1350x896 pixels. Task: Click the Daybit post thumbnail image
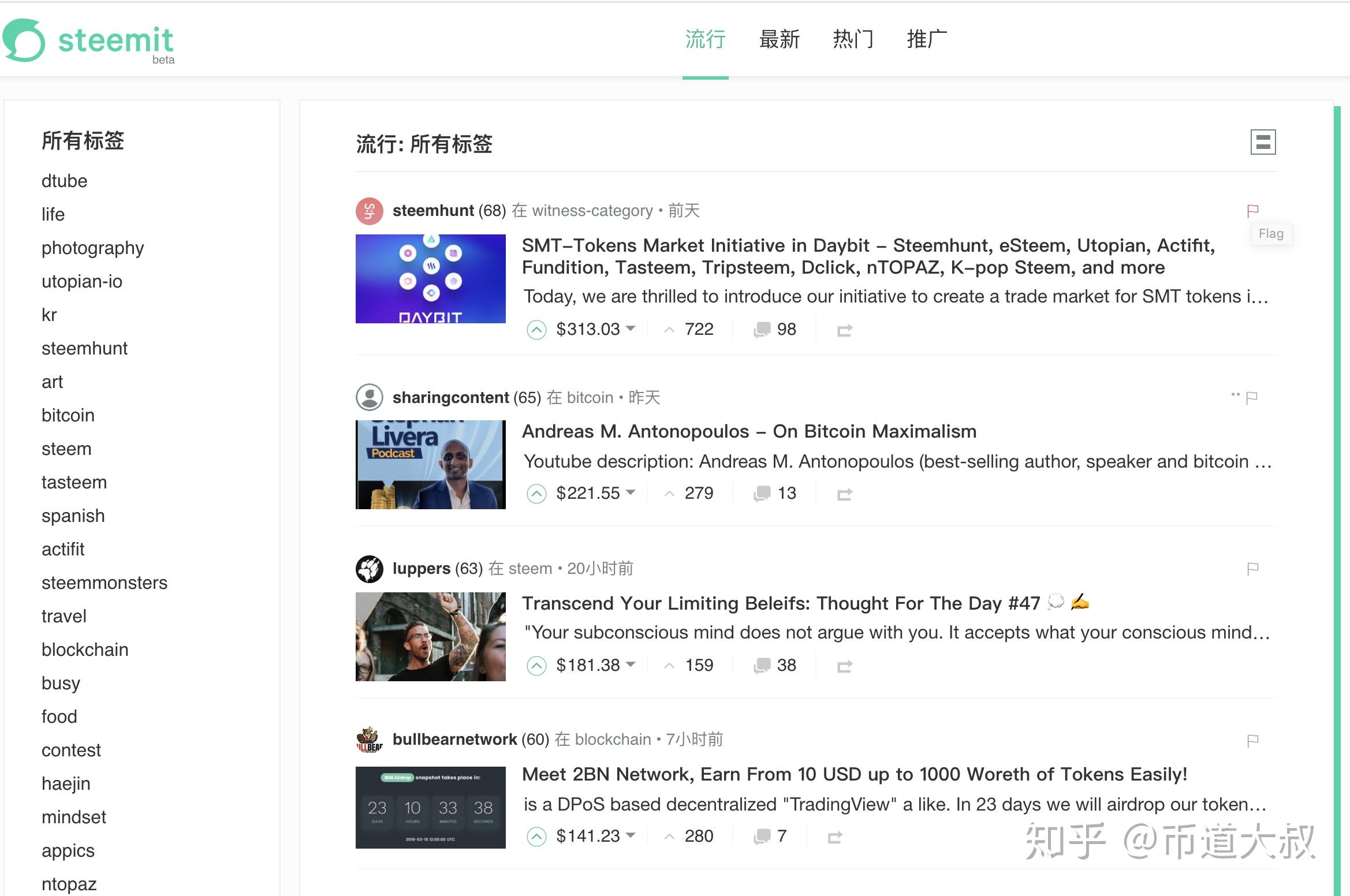(x=430, y=278)
